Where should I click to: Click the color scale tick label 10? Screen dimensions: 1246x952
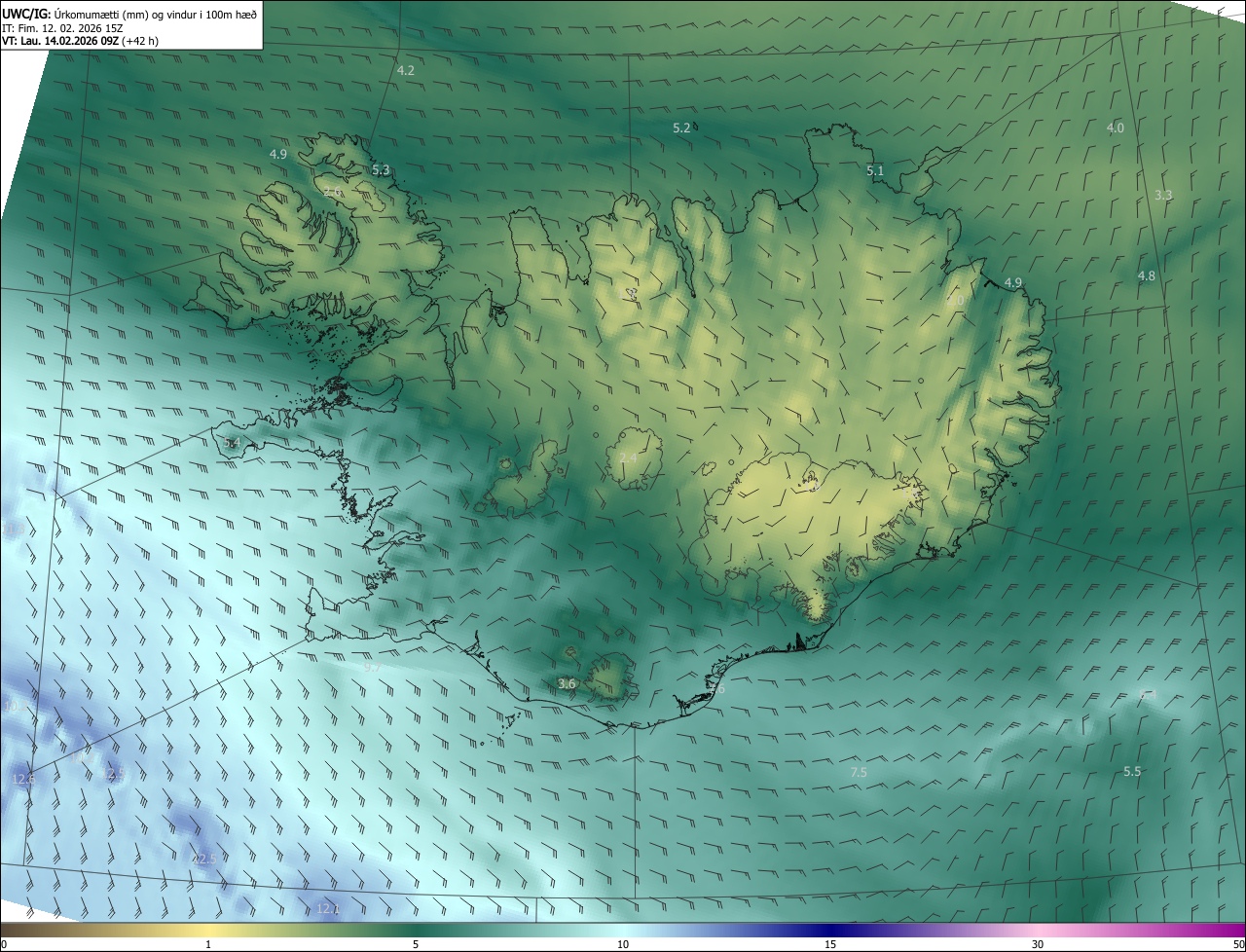click(x=623, y=944)
